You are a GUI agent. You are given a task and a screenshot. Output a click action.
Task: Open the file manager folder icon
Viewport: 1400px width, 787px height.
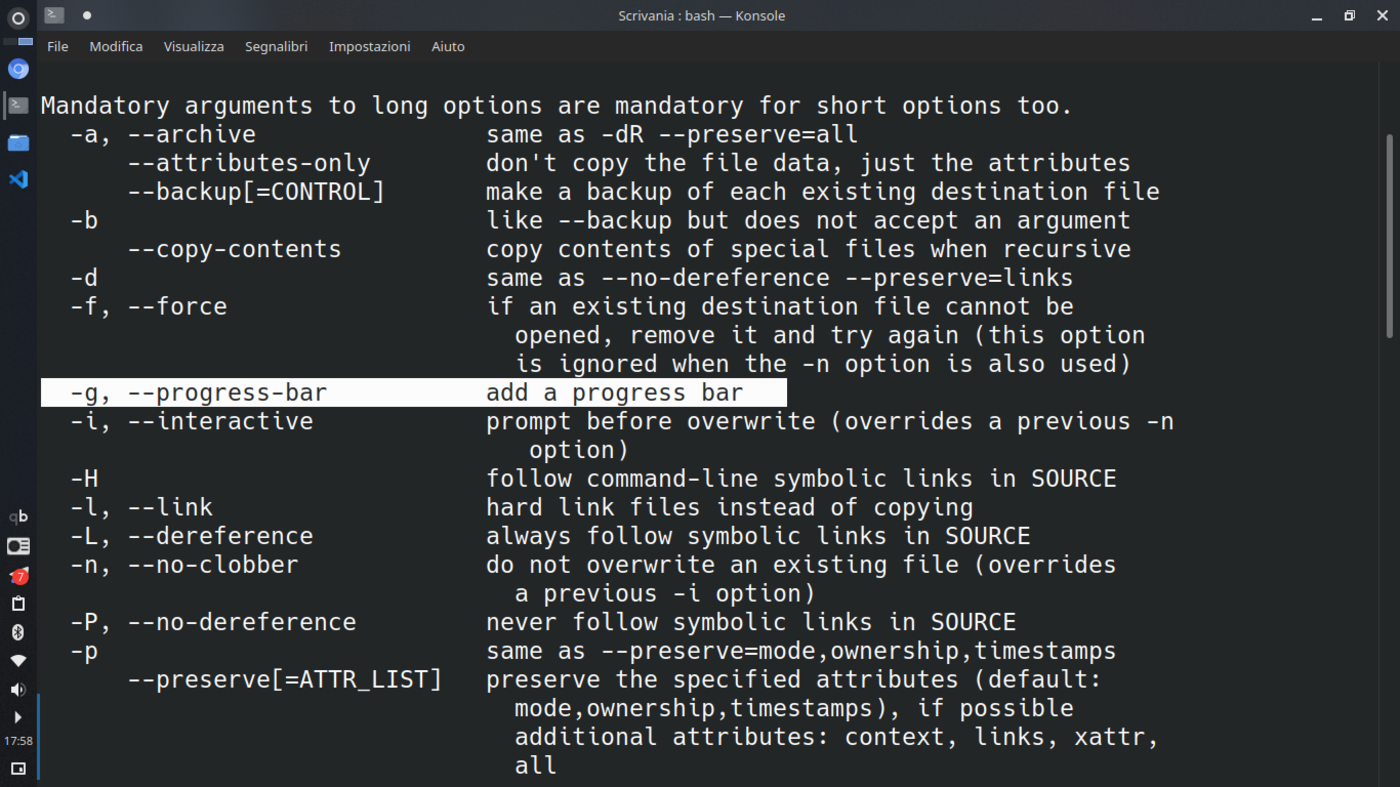[18, 143]
